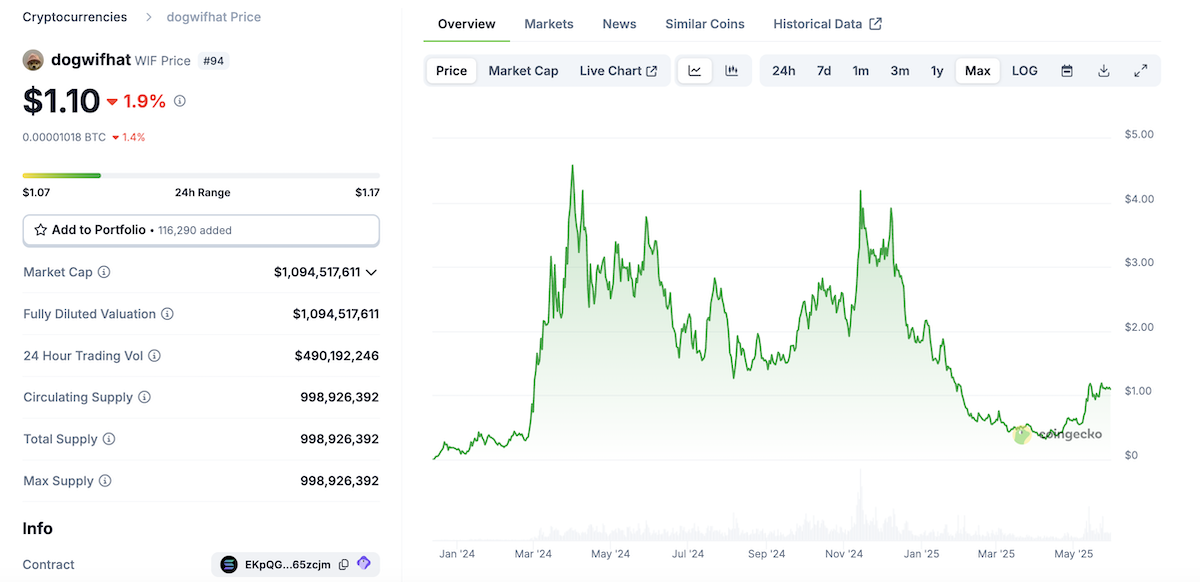Click the Nov '24 x-axis label
The height and width of the screenshot is (582, 1200).
(x=844, y=553)
